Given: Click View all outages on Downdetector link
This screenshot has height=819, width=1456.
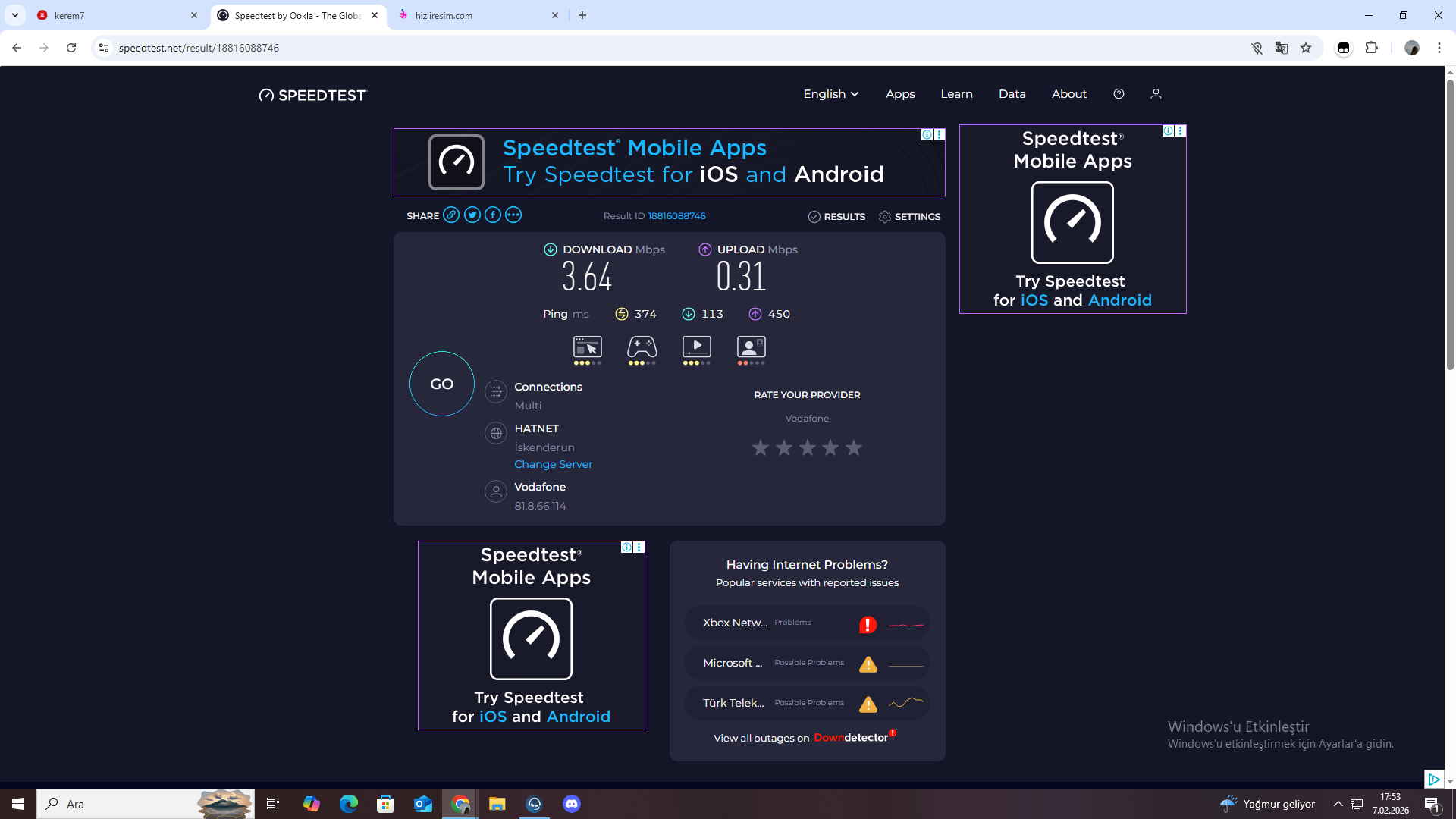Looking at the screenshot, I should [x=805, y=738].
